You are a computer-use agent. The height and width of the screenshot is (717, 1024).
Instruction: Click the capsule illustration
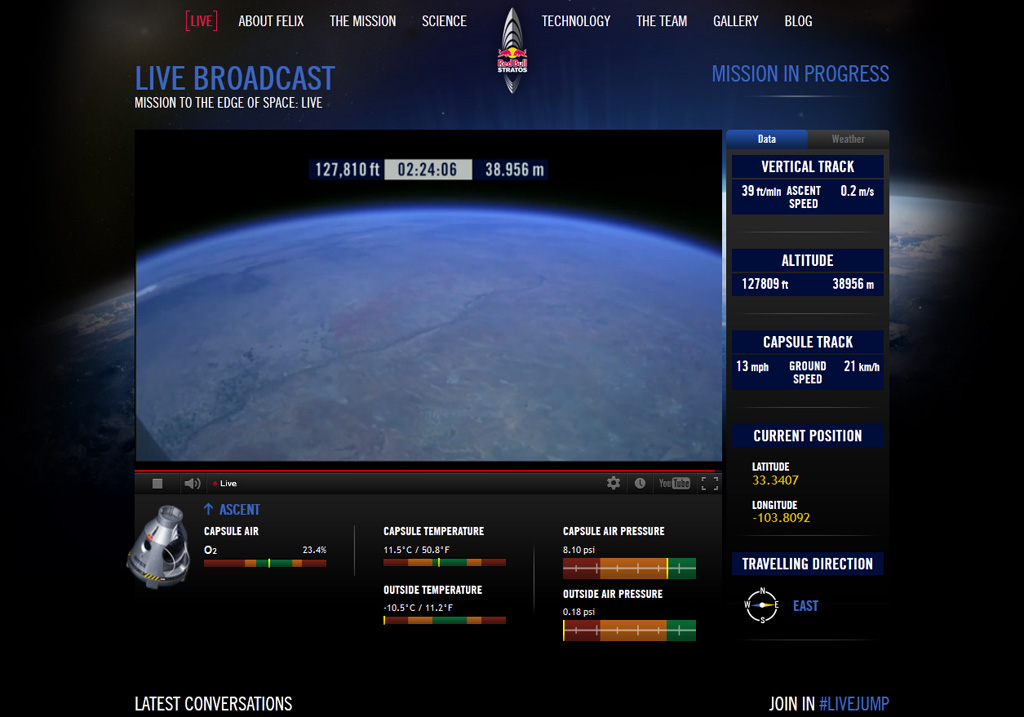[x=160, y=546]
